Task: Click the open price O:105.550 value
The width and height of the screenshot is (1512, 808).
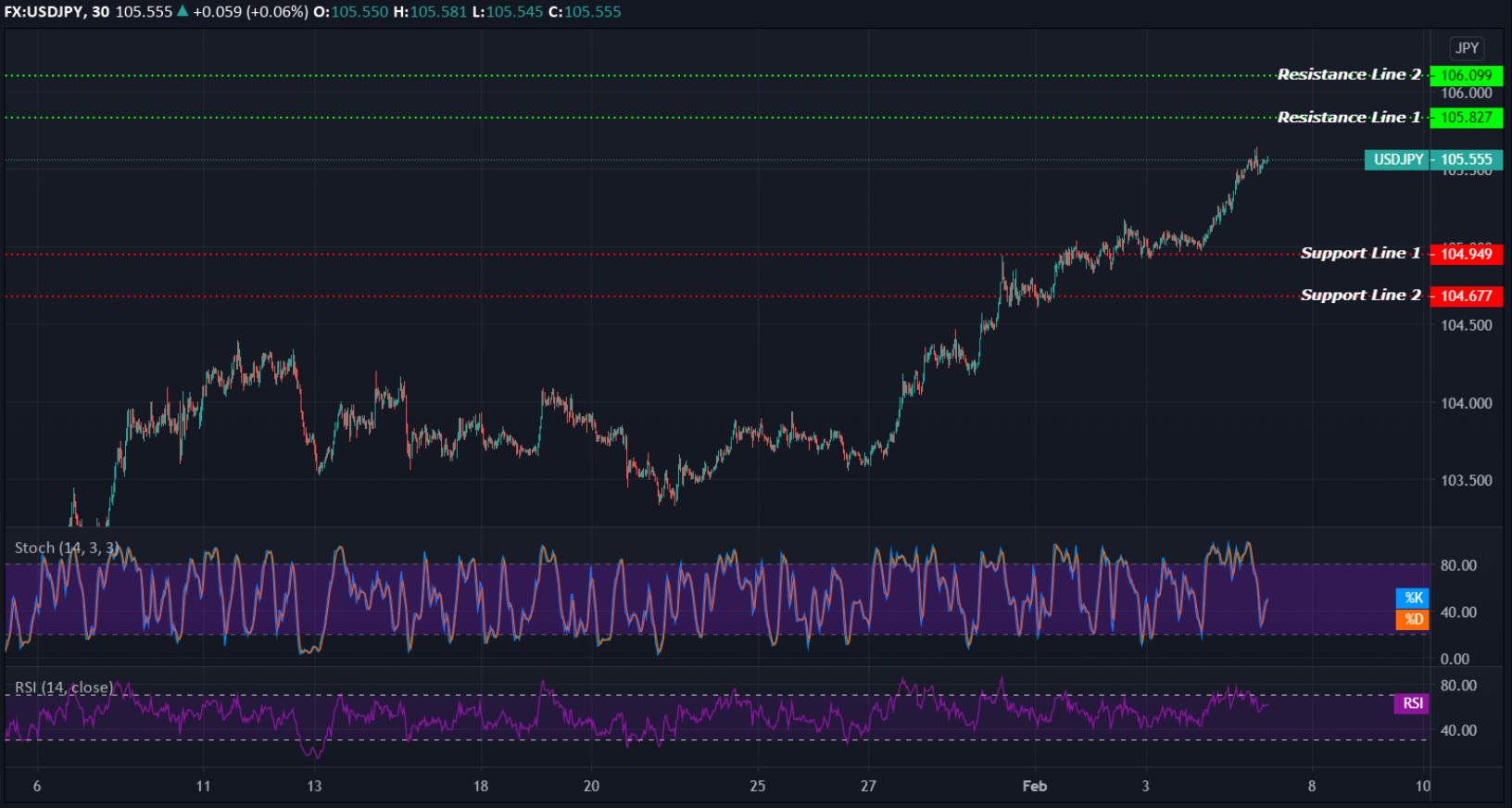Action: tap(351, 12)
